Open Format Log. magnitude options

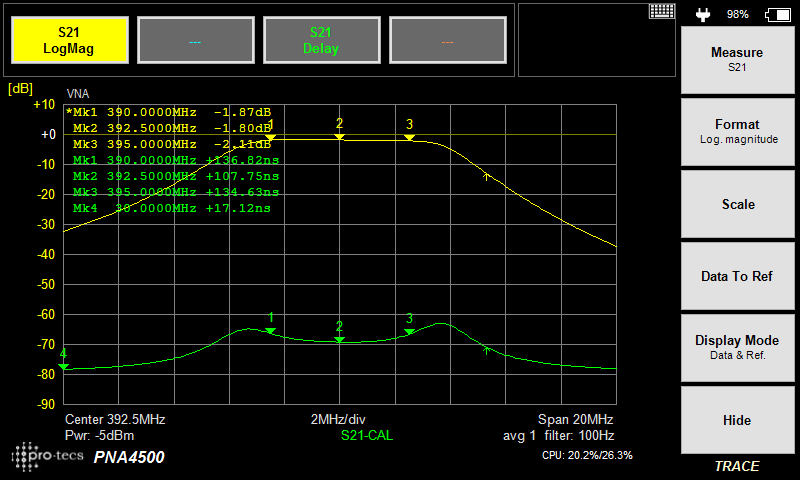coord(736,131)
